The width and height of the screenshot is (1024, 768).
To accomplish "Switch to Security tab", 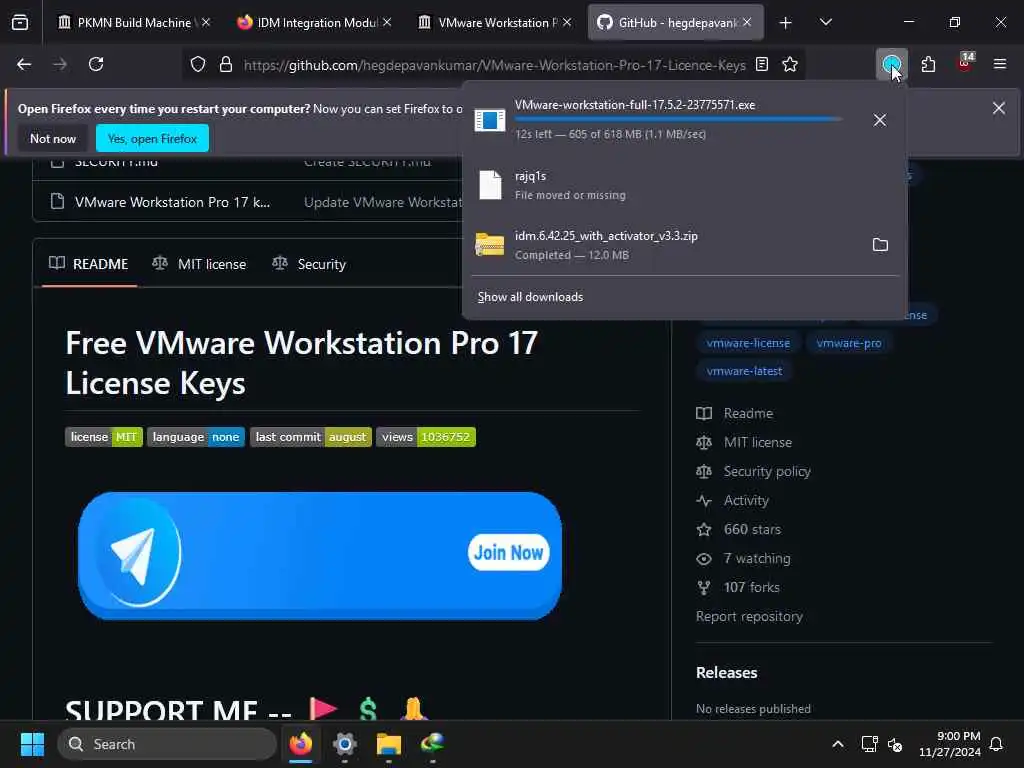I will (x=309, y=264).
